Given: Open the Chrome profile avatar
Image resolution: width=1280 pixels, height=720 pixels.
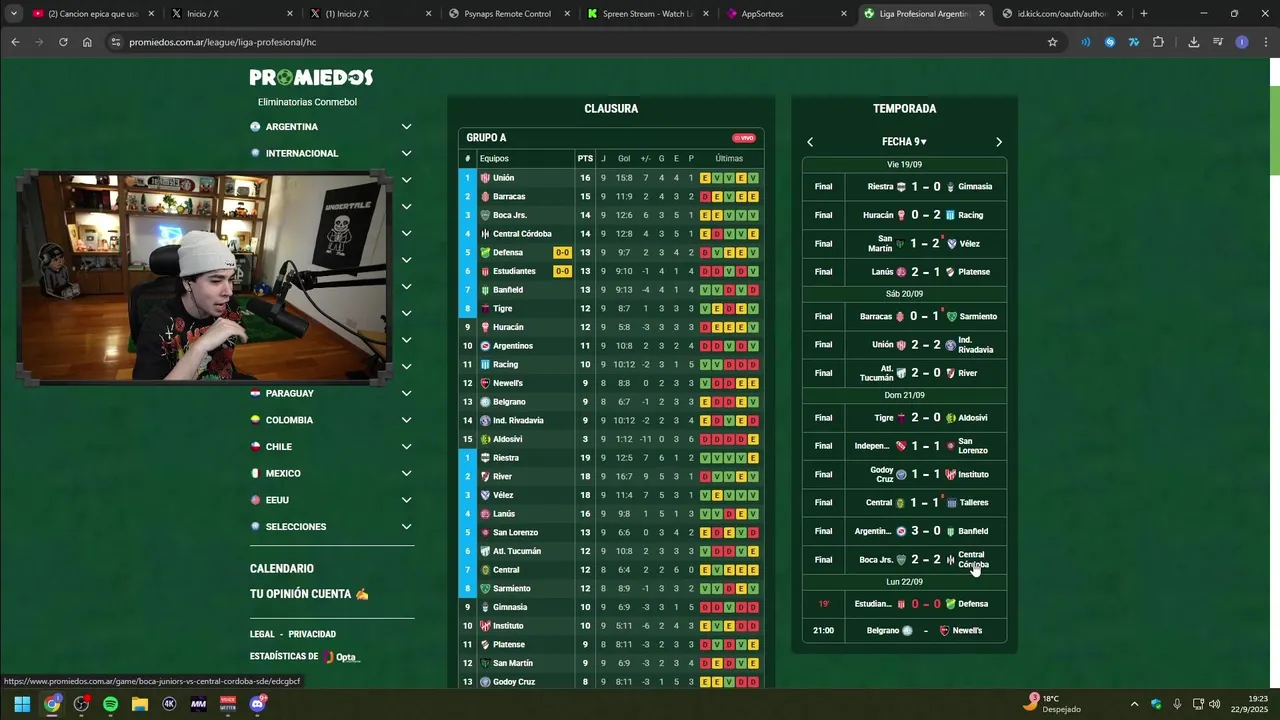Looking at the screenshot, I should coord(1242,42).
